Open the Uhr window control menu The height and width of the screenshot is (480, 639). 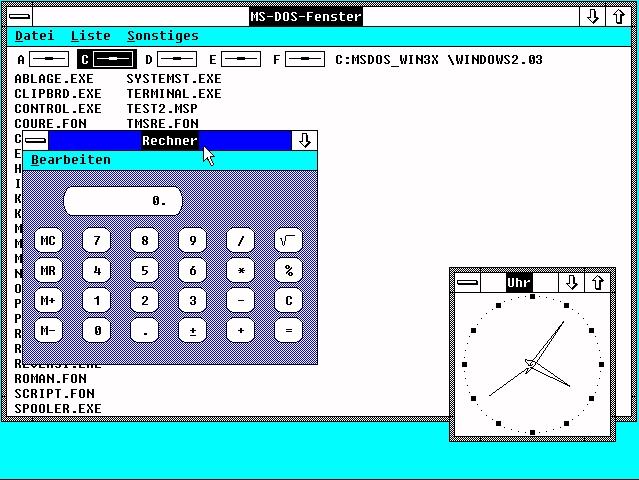click(467, 283)
